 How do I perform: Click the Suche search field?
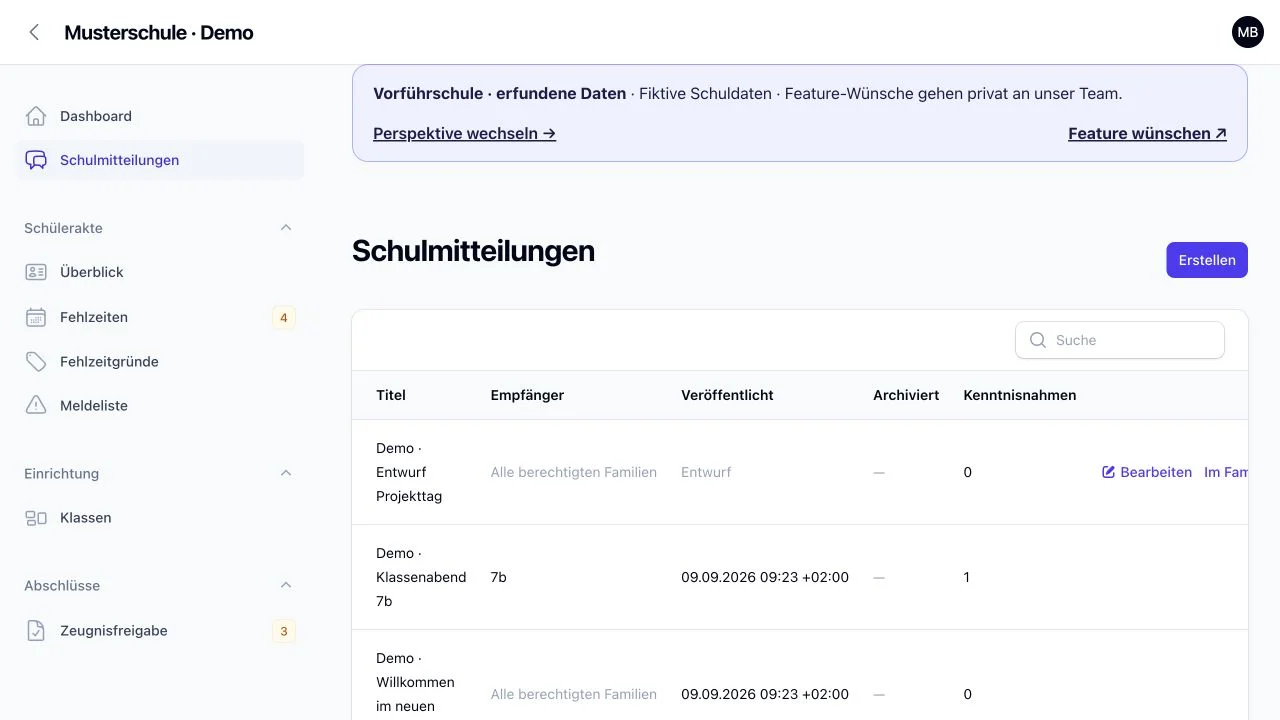(1120, 340)
